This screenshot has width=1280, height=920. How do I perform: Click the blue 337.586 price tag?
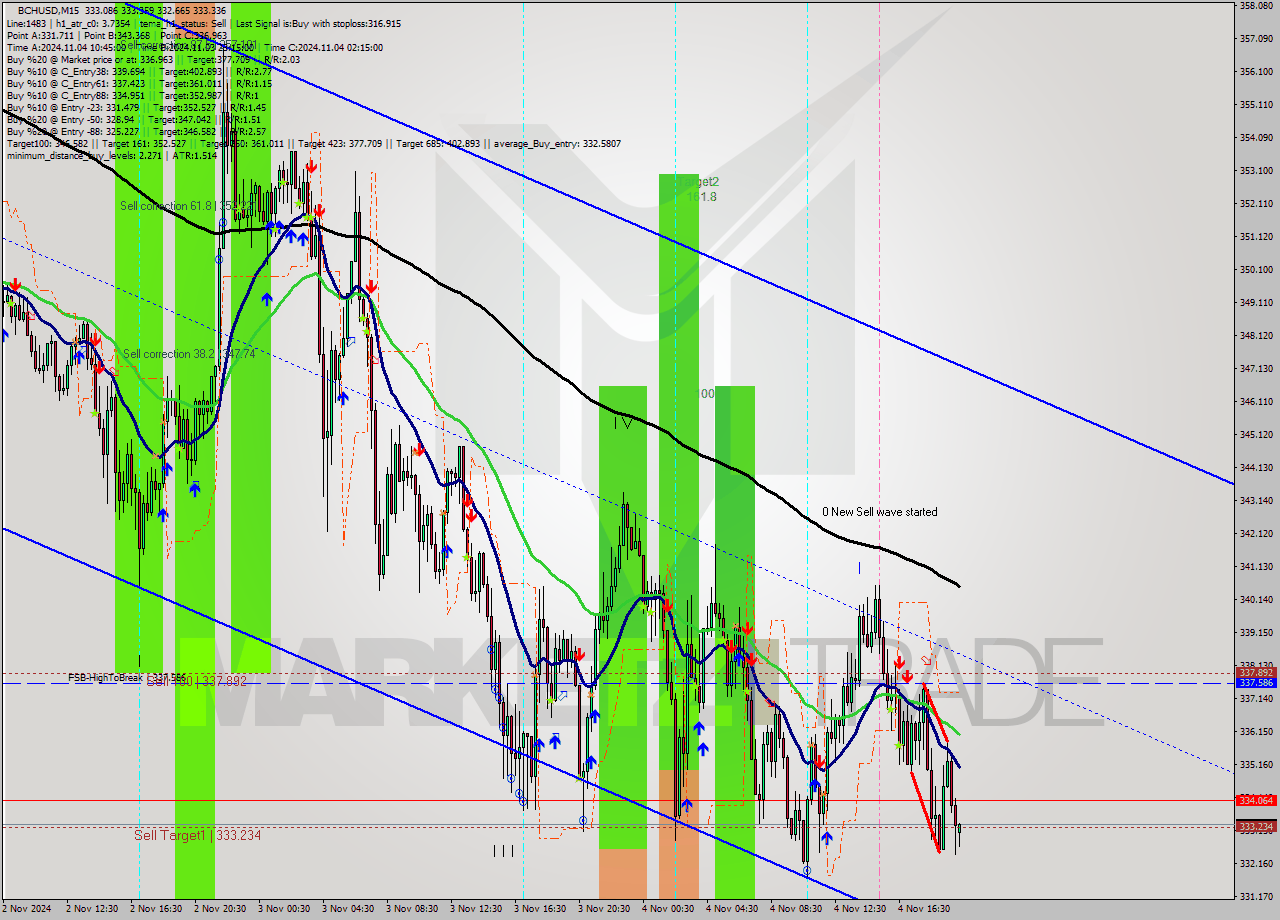tap(1256, 683)
